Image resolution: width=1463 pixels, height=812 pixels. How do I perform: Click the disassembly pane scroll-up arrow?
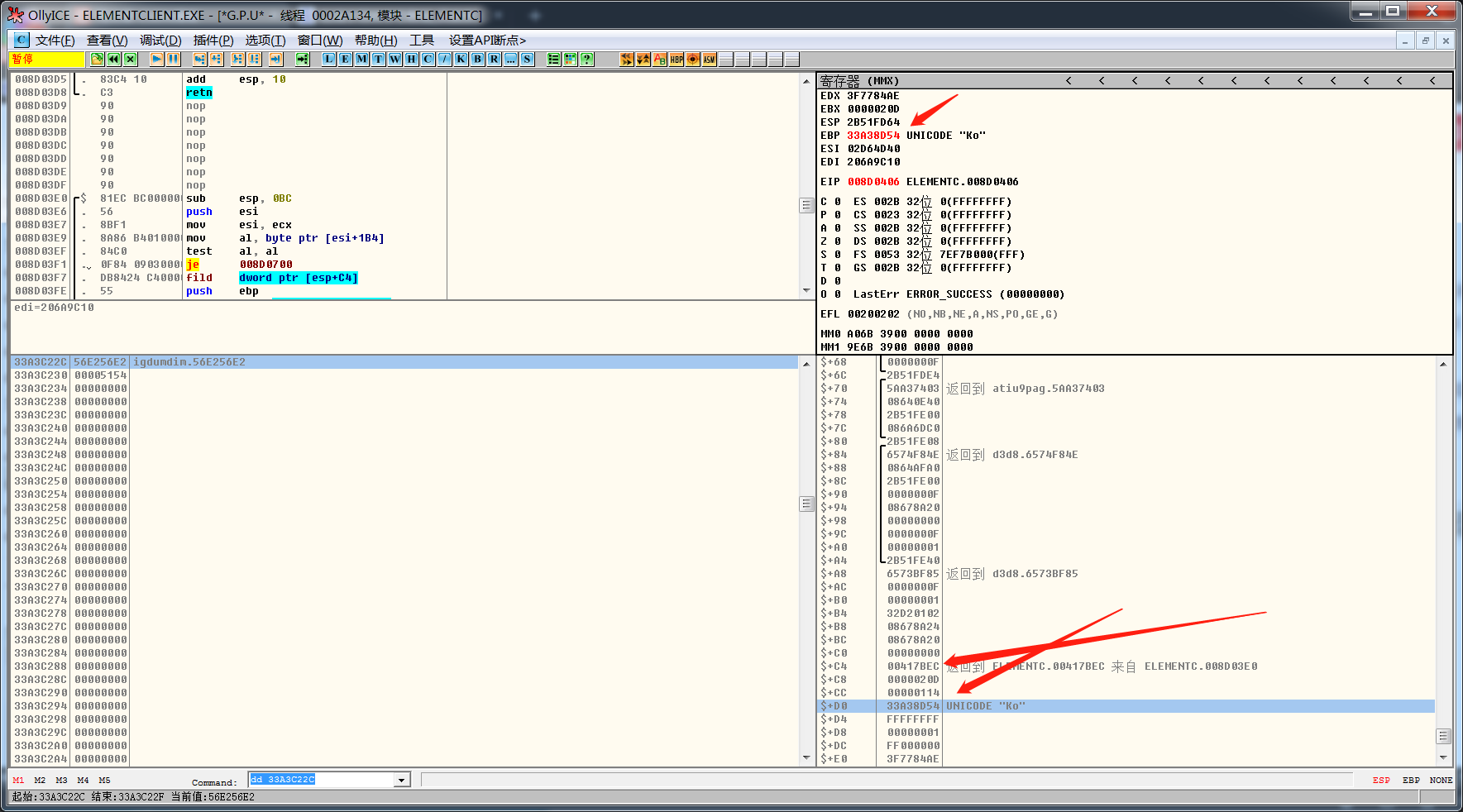[x=806, y=81]
